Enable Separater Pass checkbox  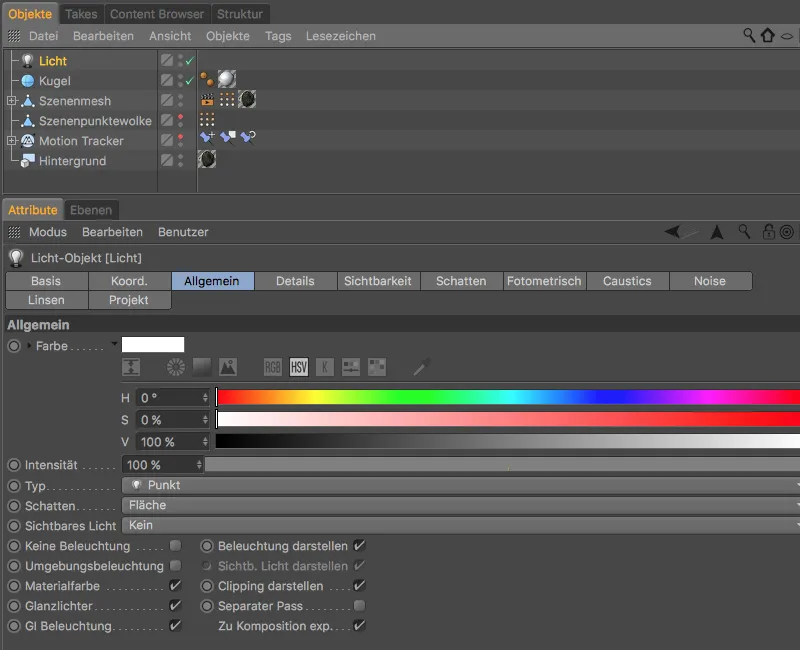point(359,606)
